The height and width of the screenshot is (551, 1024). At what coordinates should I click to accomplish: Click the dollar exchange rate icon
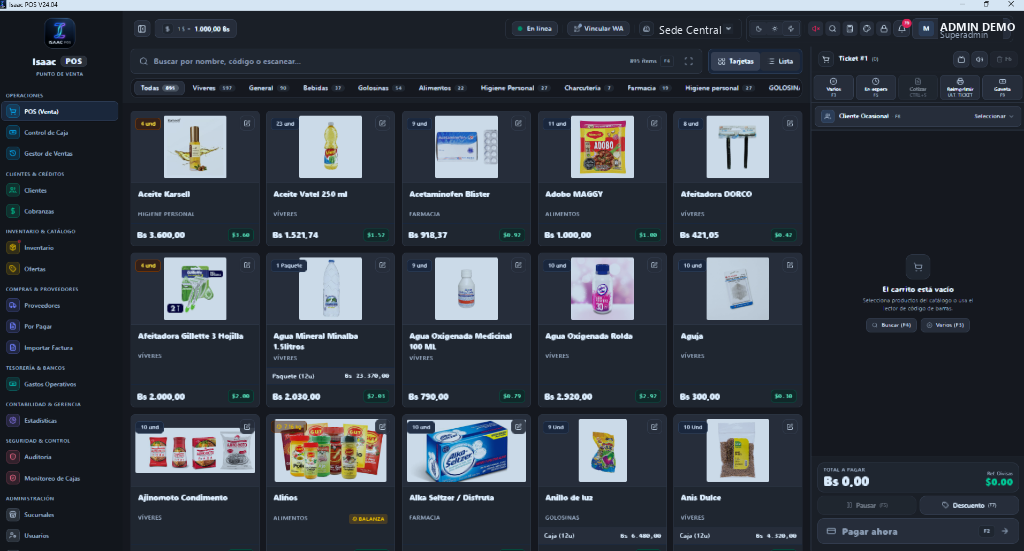click(x=167, y=29)
